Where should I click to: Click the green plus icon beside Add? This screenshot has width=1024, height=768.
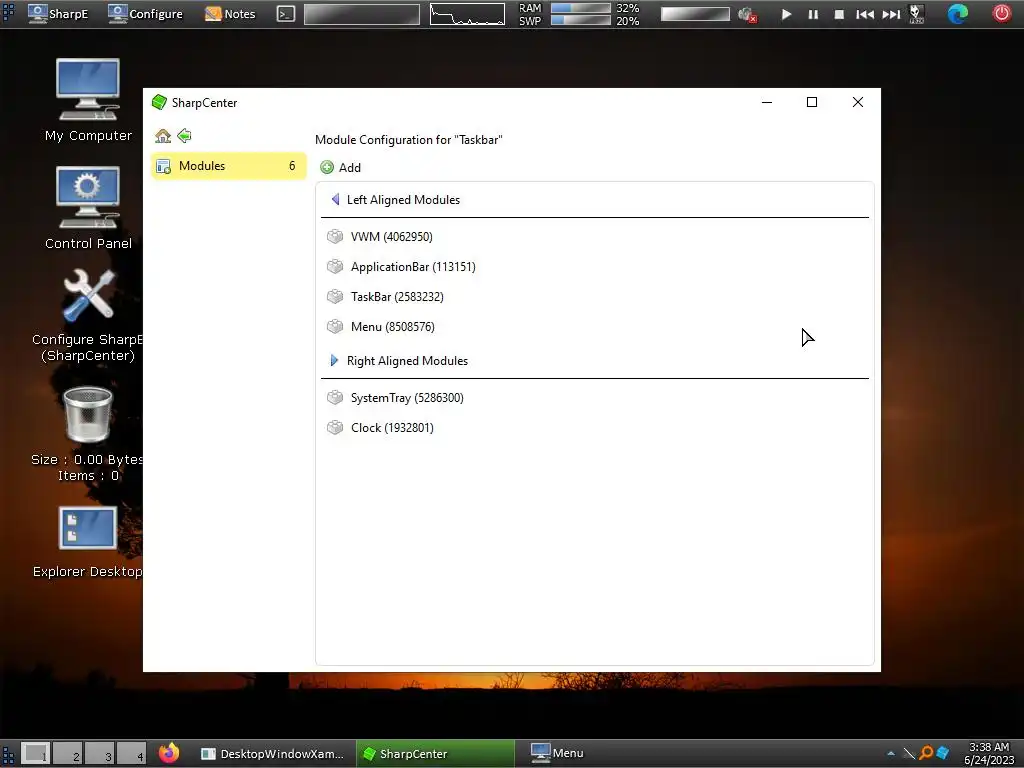pos(327,167)
